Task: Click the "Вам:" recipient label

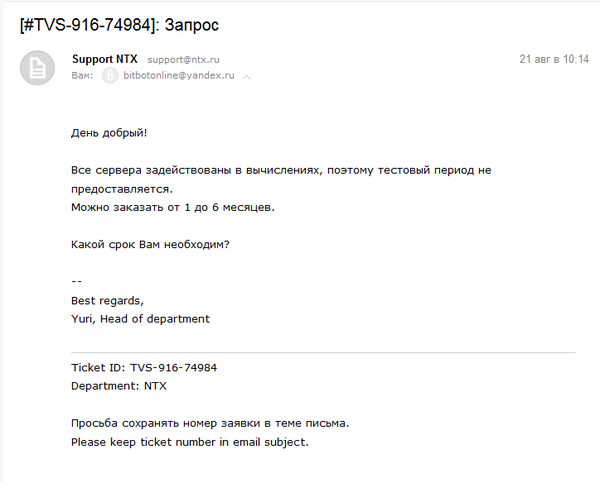Action: (82, 76)
